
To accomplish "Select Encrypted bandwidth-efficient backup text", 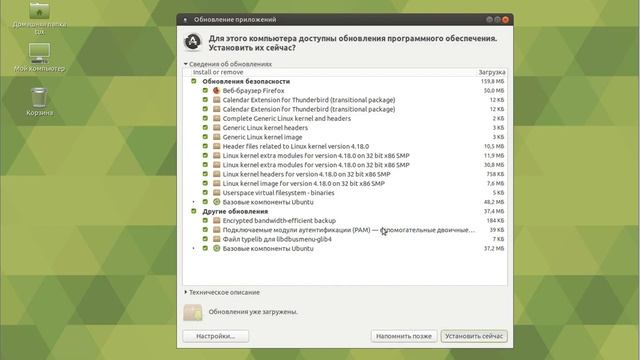I will [279, 220].
